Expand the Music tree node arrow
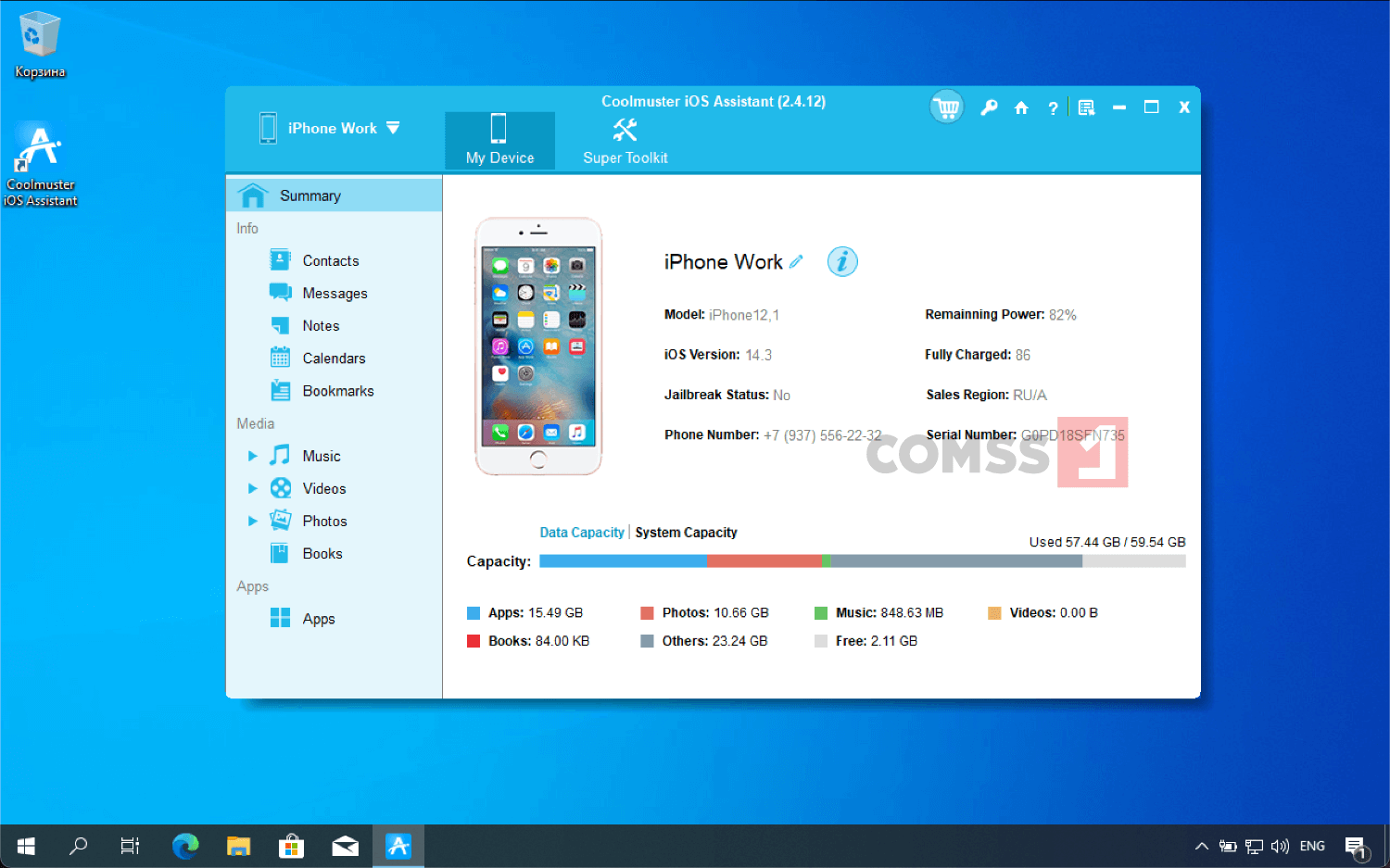 point(252,456)
